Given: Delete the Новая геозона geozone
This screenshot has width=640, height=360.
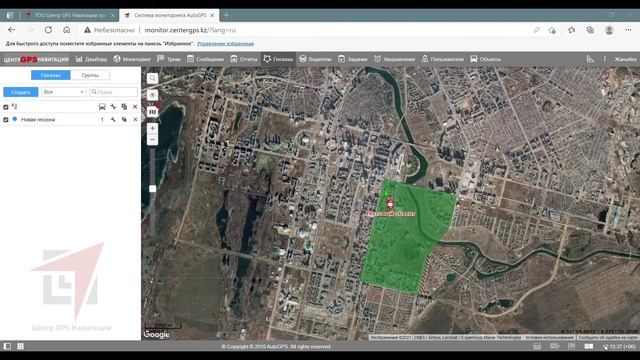Looking at the screenshot, I should (x=135, y=120).
